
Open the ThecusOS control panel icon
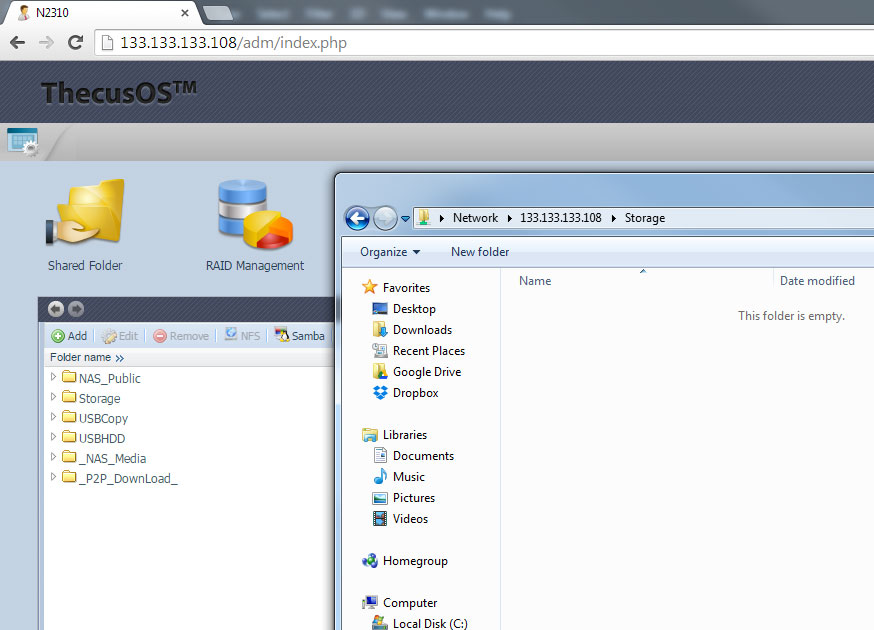point(22,142)
